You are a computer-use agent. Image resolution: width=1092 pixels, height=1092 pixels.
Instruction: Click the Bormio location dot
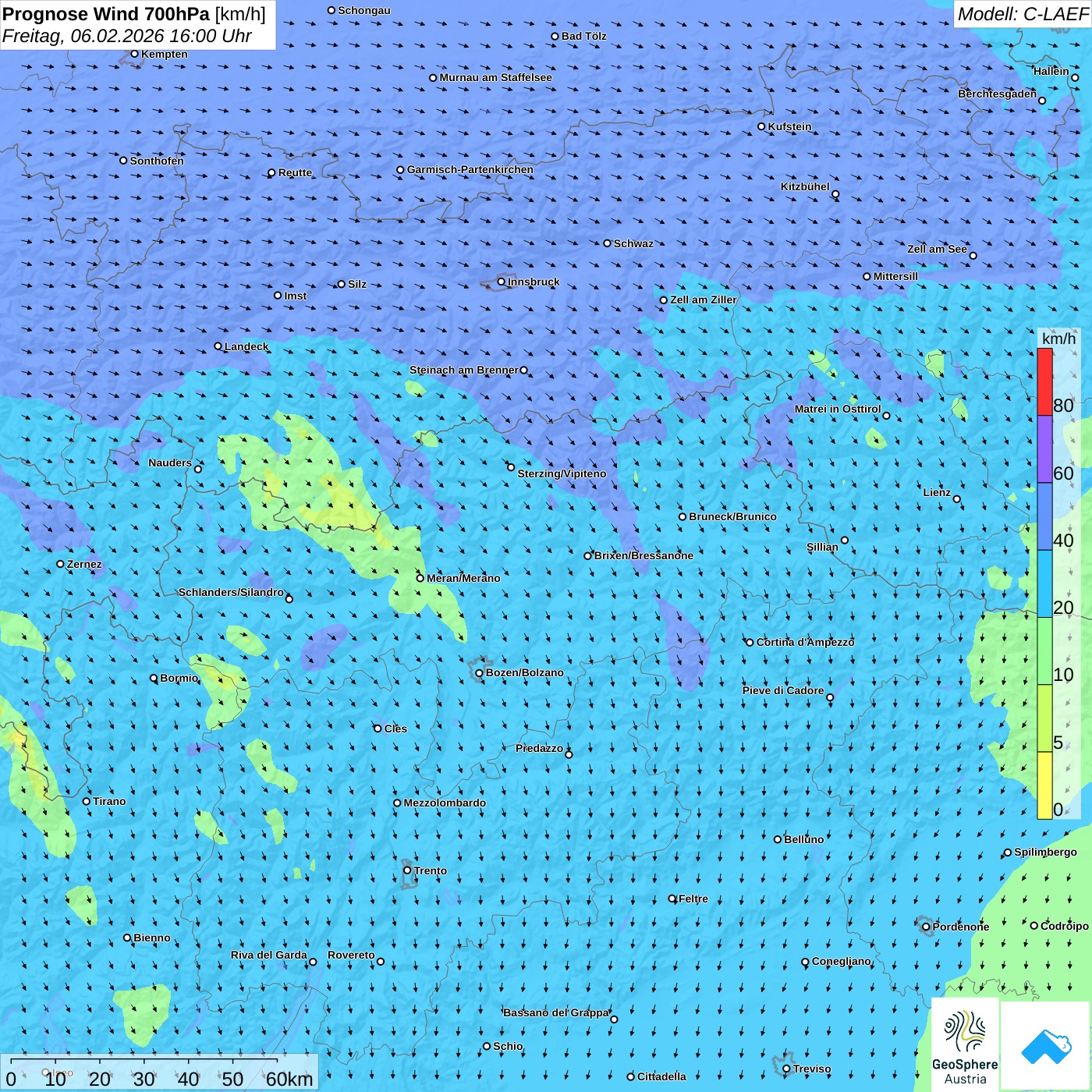154,679
